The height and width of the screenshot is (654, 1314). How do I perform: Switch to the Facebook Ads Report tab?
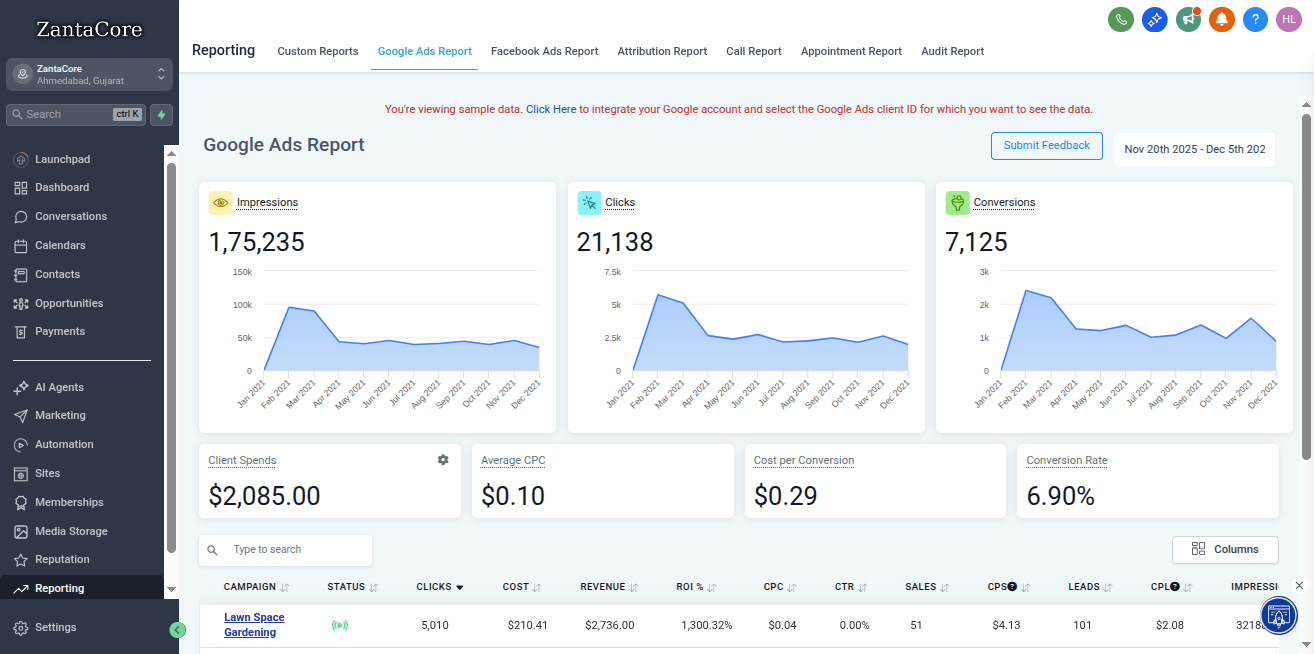pos(544,51)
